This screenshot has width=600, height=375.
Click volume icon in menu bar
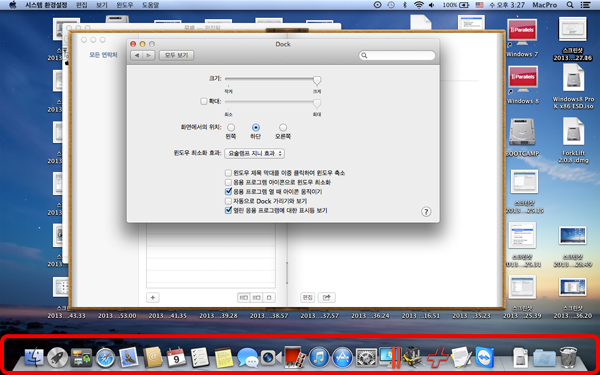coord(432,5)
